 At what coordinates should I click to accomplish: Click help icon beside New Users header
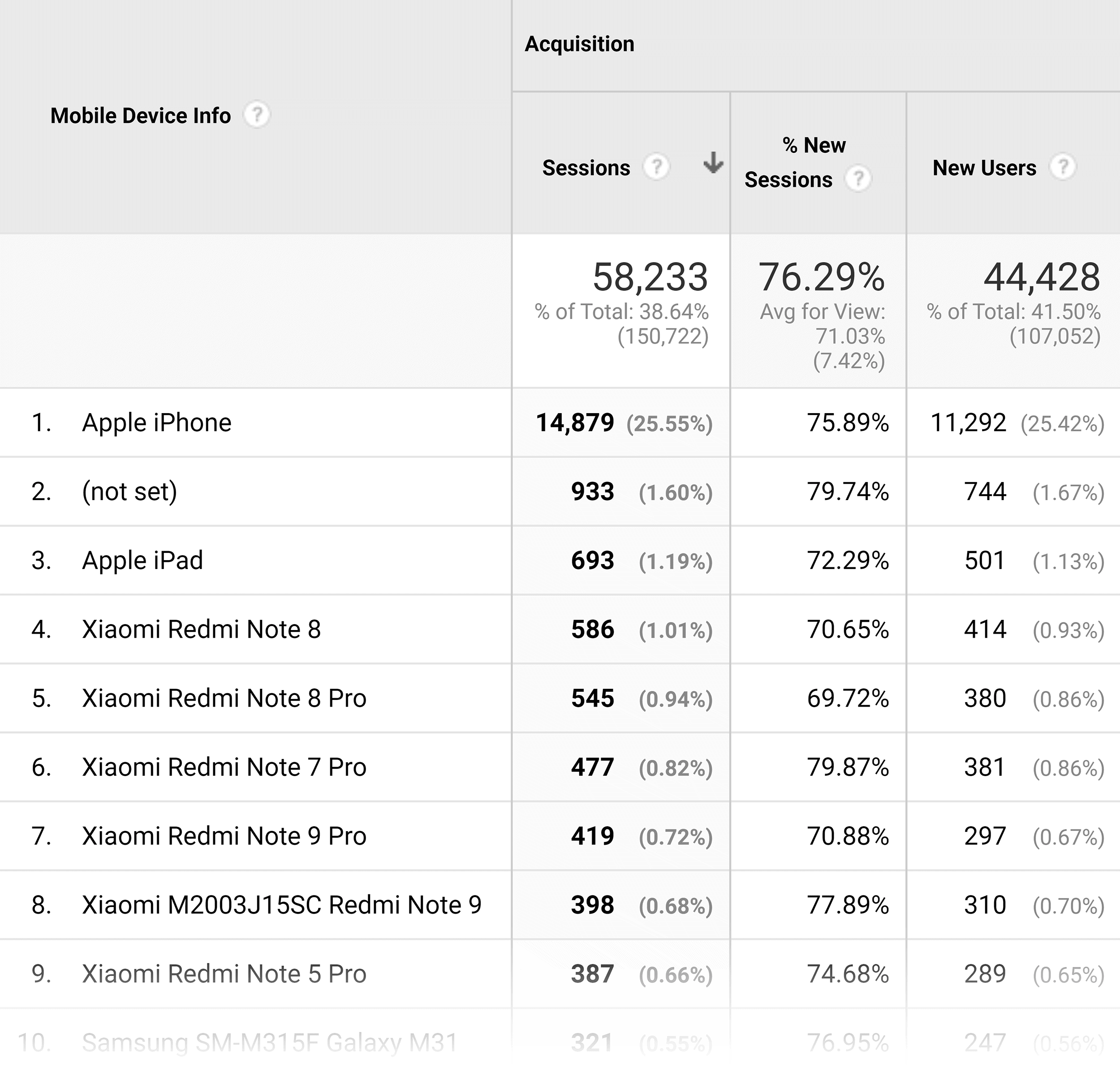1062,168
